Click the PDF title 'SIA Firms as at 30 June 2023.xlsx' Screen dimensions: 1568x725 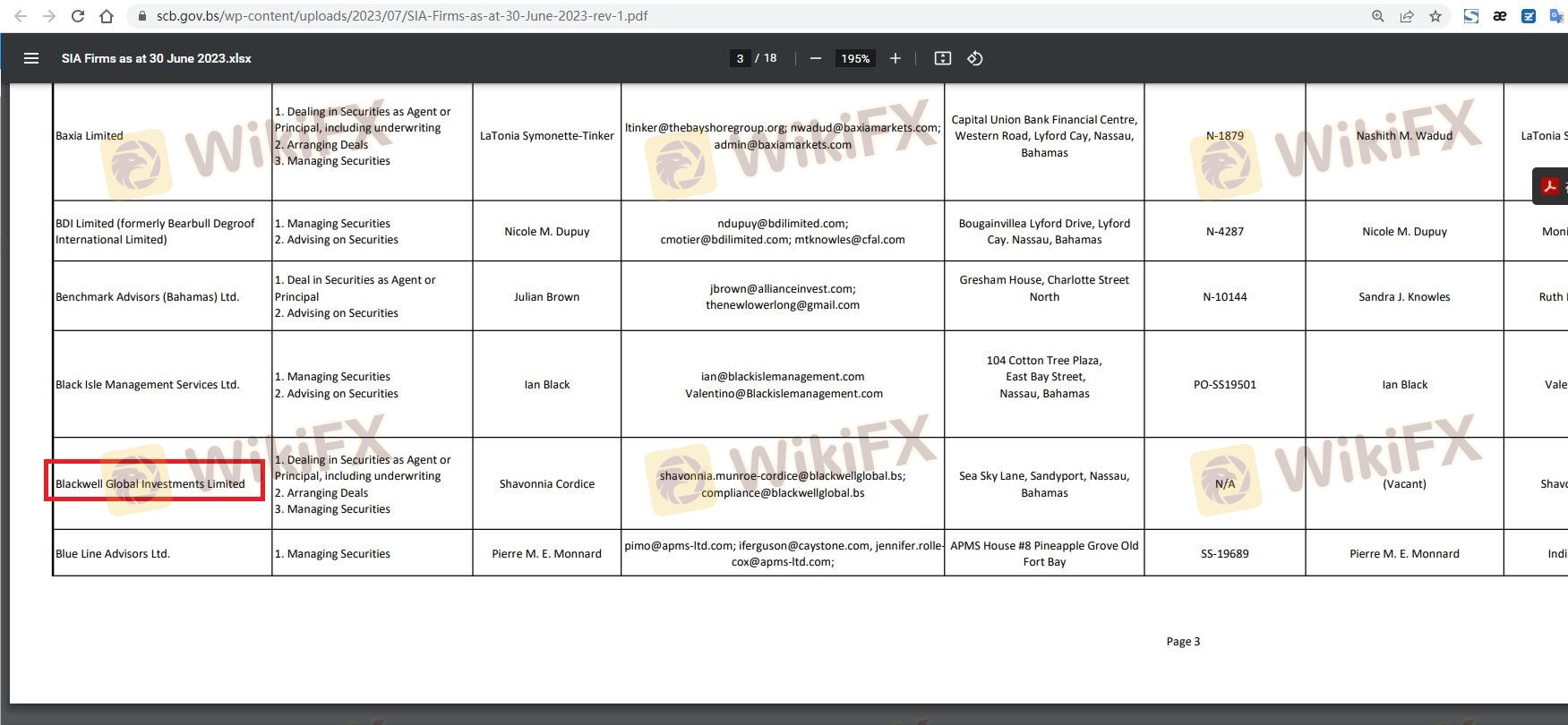[x=157, y=58]
